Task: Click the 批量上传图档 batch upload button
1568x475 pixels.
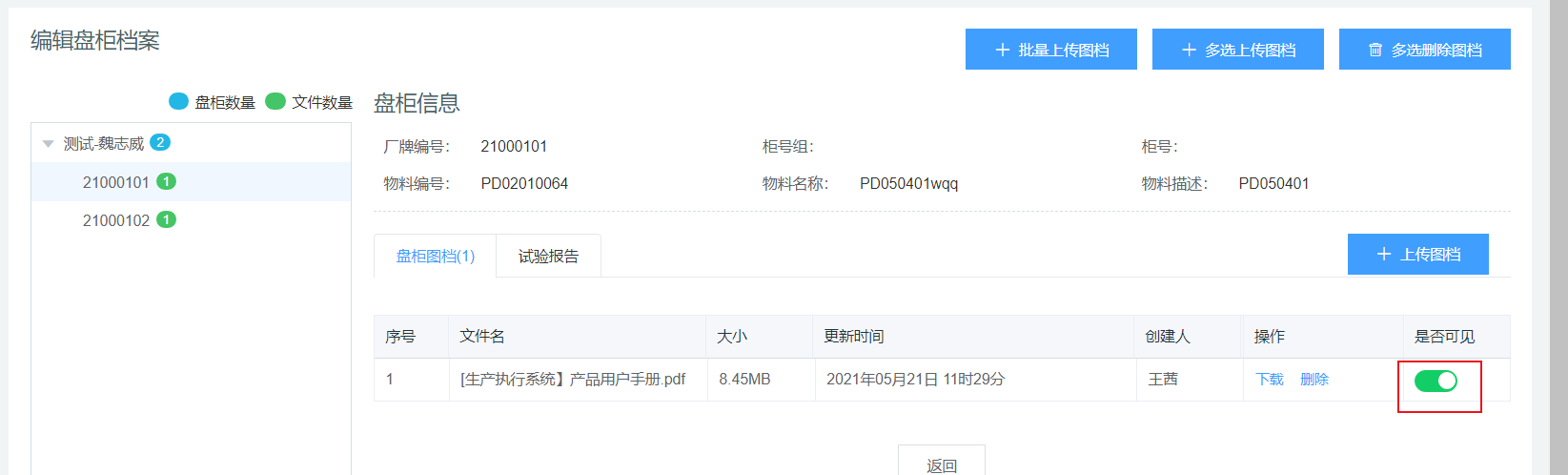Action: click(1050, 50)
